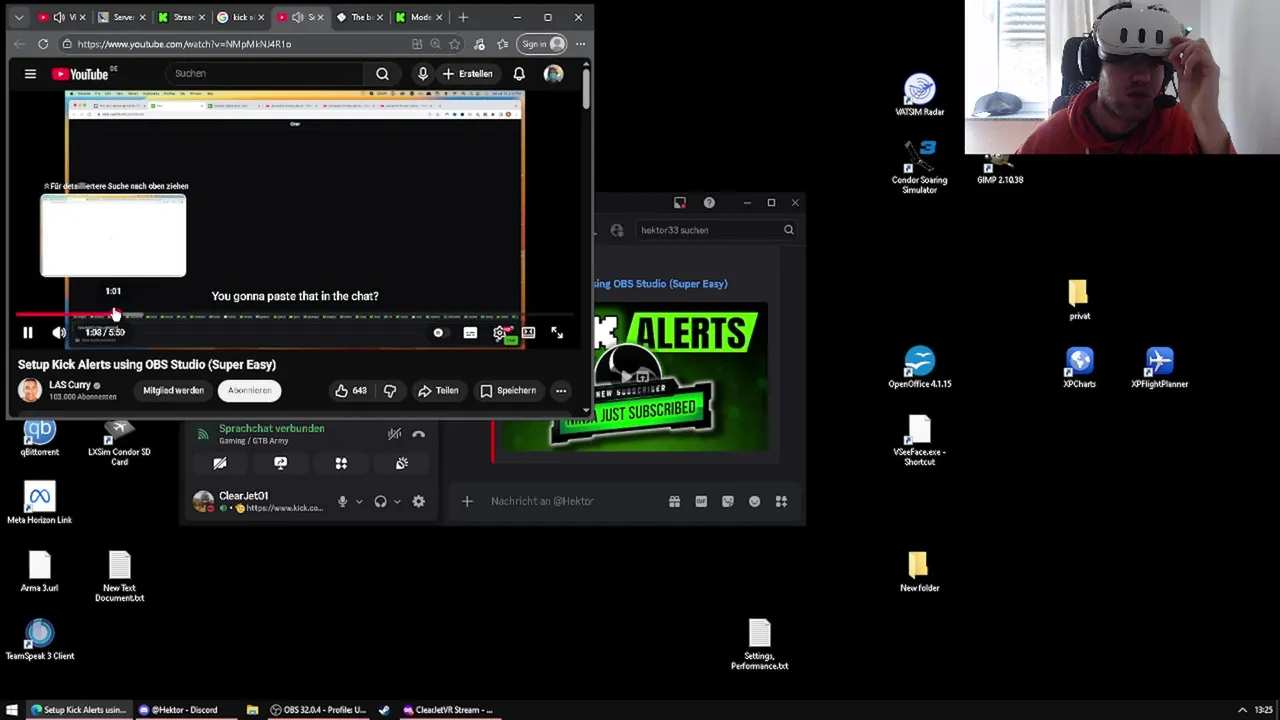
Task: Toggle the Discord camera button
Action: tap(220, 463)
